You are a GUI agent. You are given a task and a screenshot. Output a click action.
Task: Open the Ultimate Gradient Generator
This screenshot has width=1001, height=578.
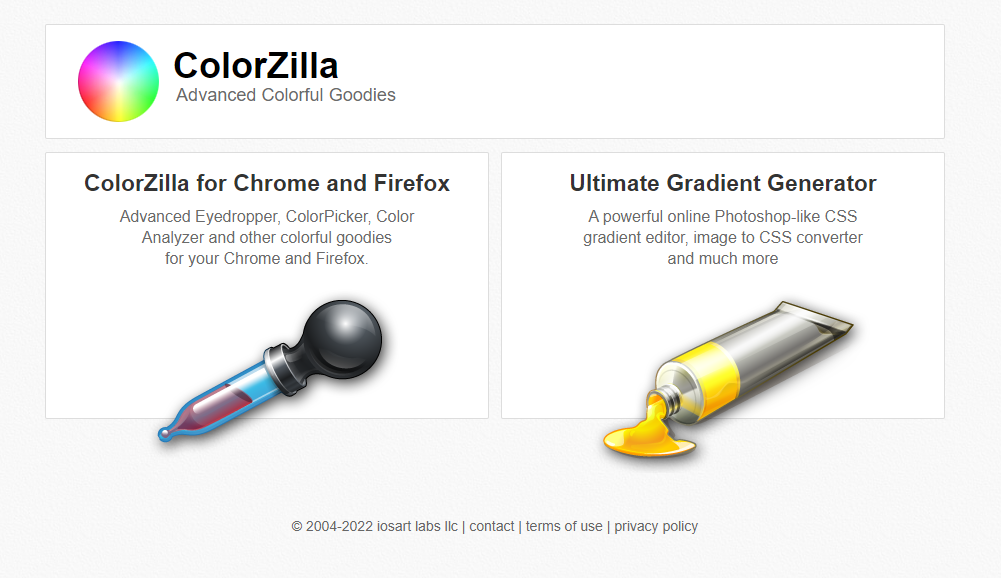(722, 182)
